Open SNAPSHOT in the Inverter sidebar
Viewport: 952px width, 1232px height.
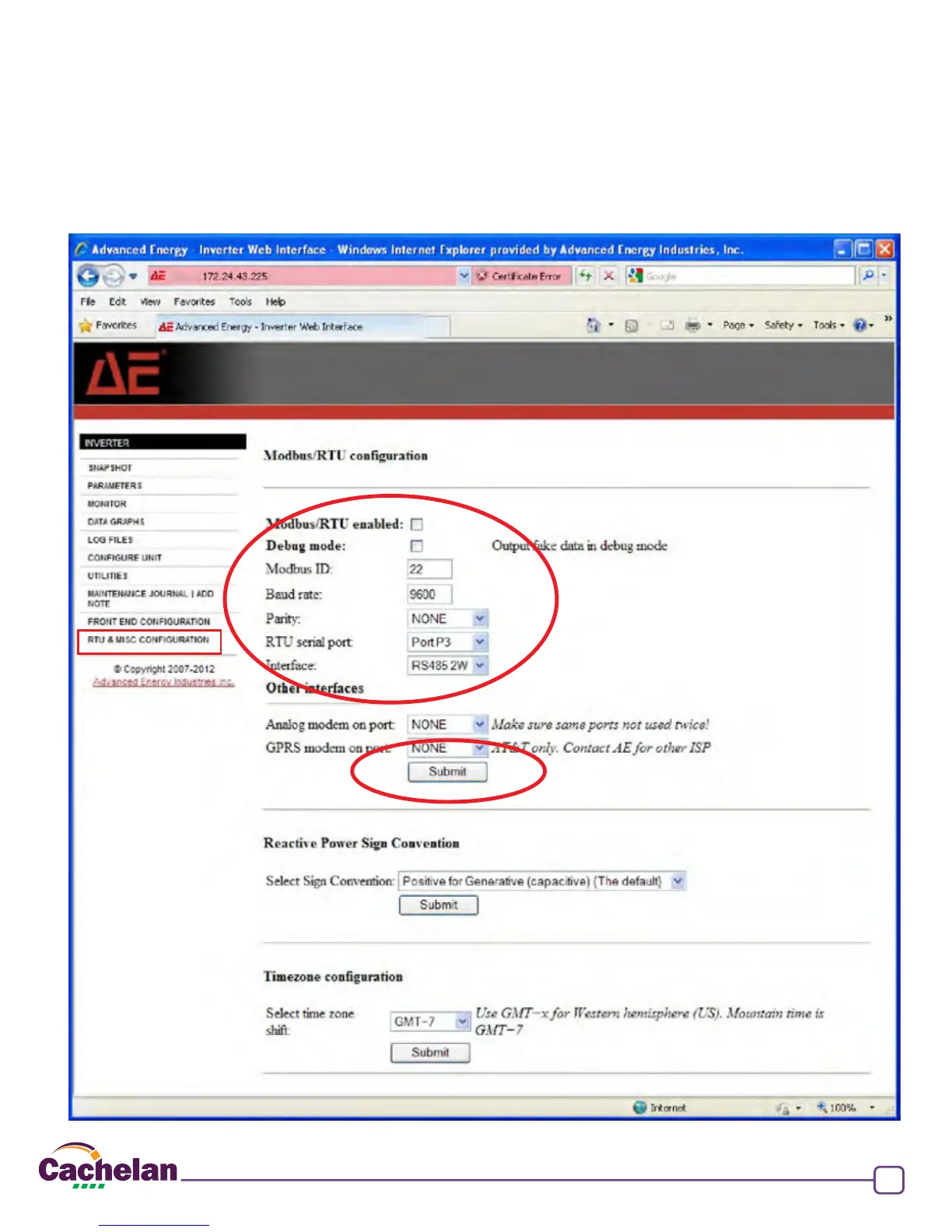click(x=110, y=468)
